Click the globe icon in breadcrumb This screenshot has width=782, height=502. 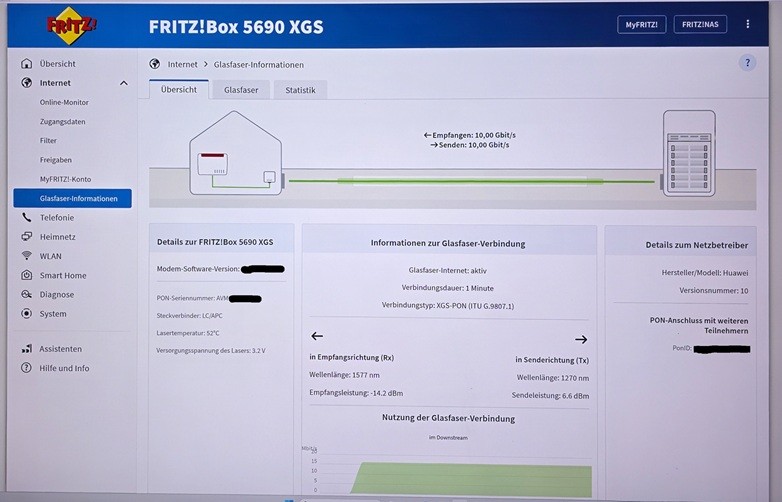click(x=155, y=64)
